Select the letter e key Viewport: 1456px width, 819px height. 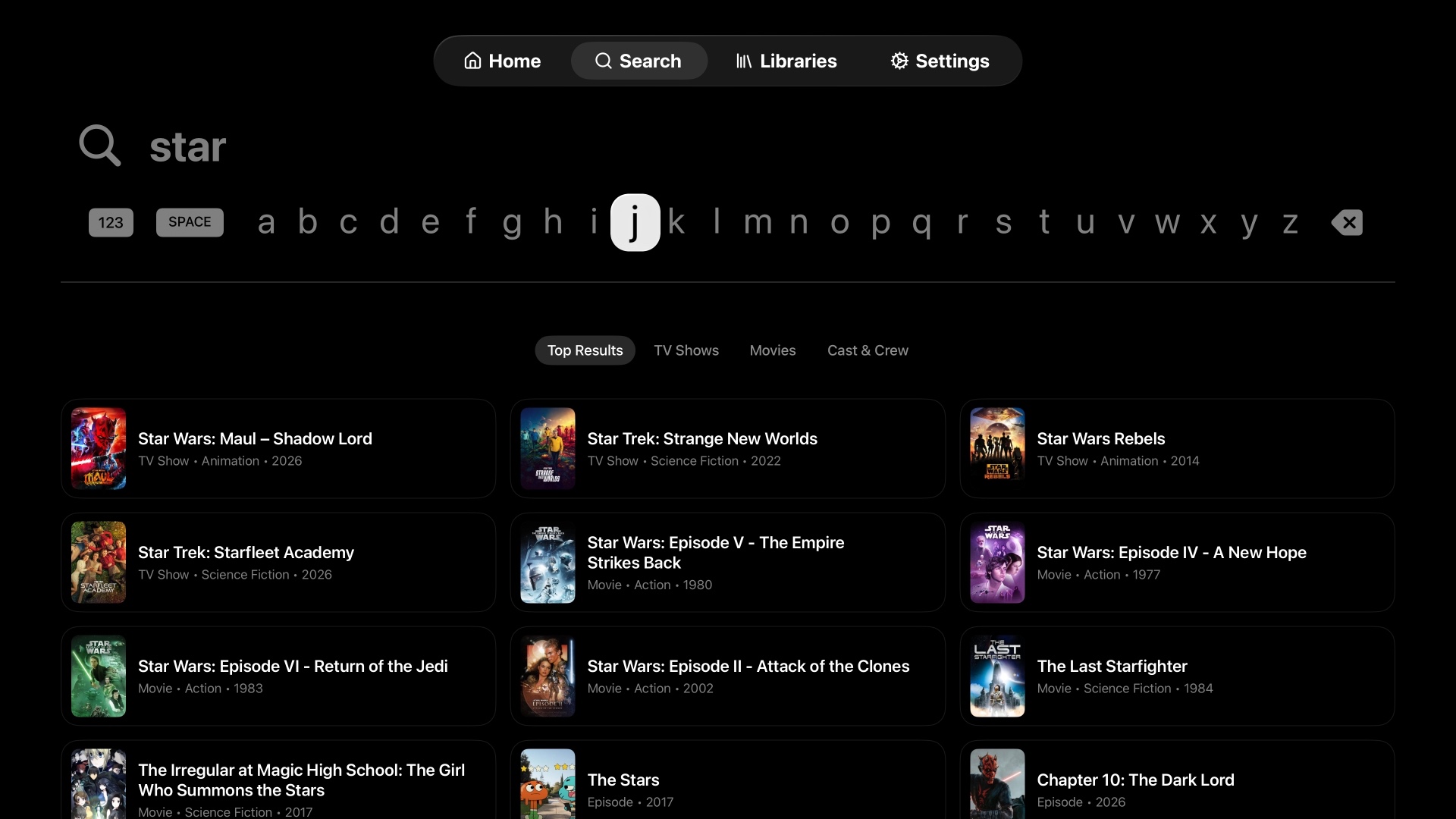tap(430, 222)
